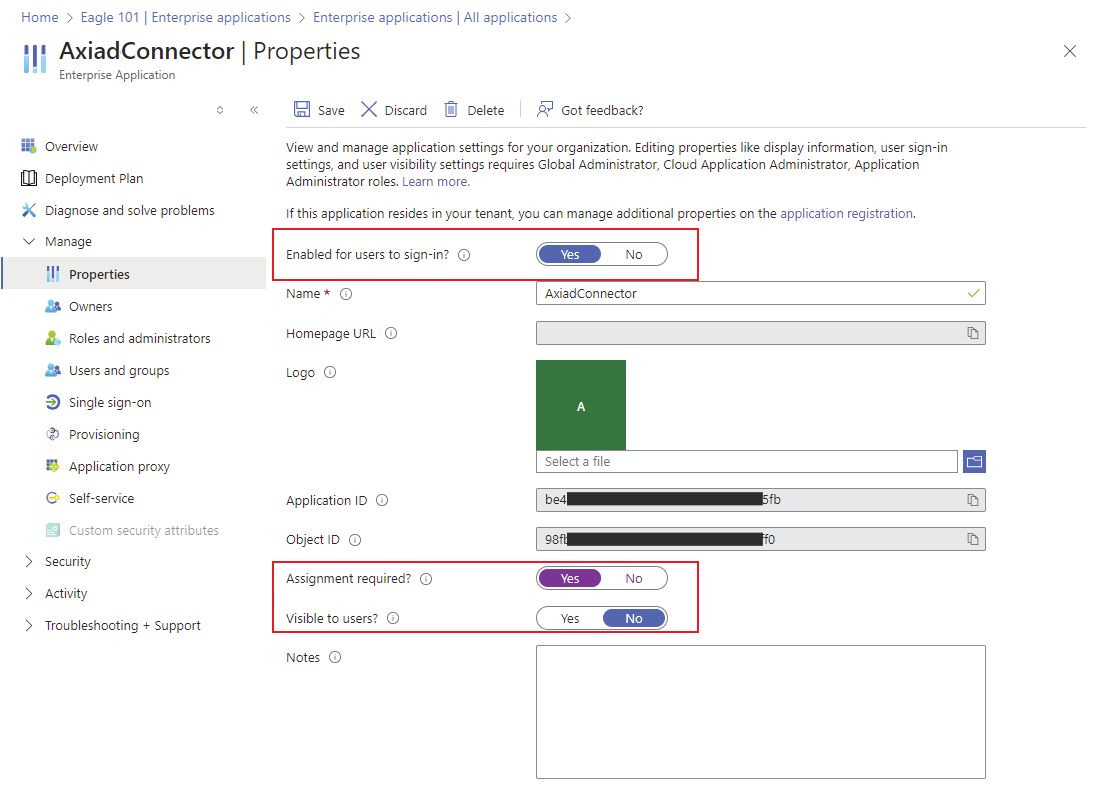Click the Name input field
Viewport: 1105px width, 797px height.
(x=760, y=293)
